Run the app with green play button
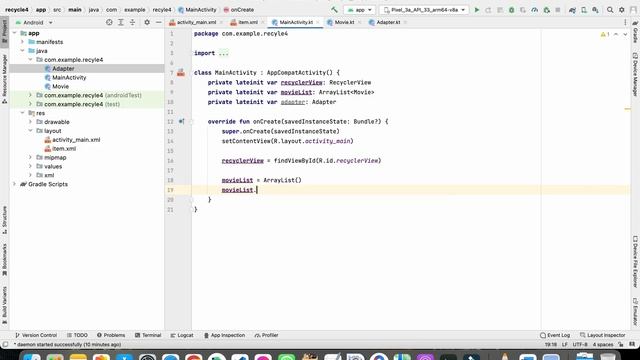Screen dimensions: 640x360 [476, 9]
